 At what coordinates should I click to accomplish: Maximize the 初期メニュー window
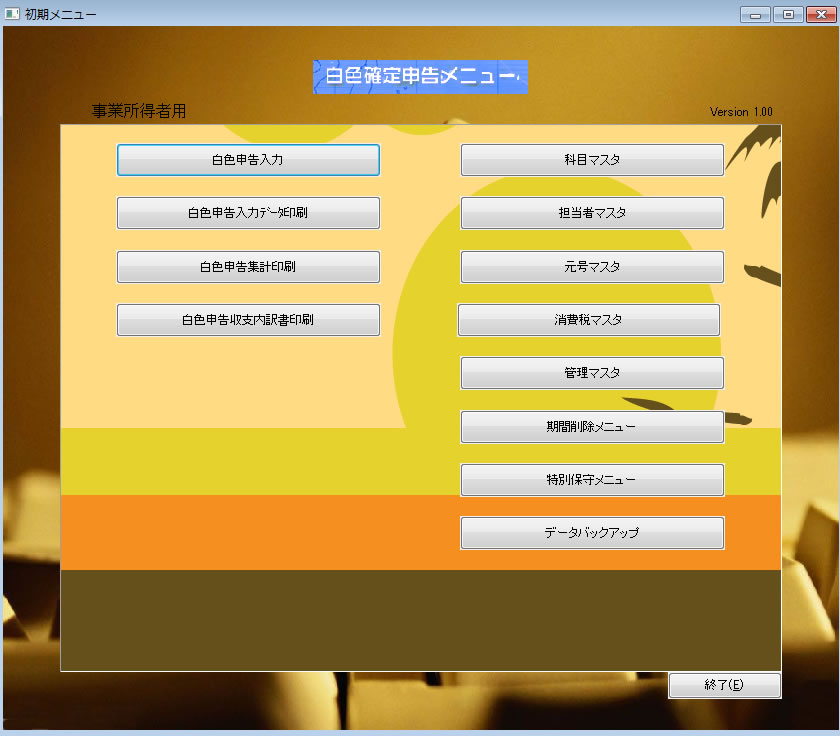point(788,14)
